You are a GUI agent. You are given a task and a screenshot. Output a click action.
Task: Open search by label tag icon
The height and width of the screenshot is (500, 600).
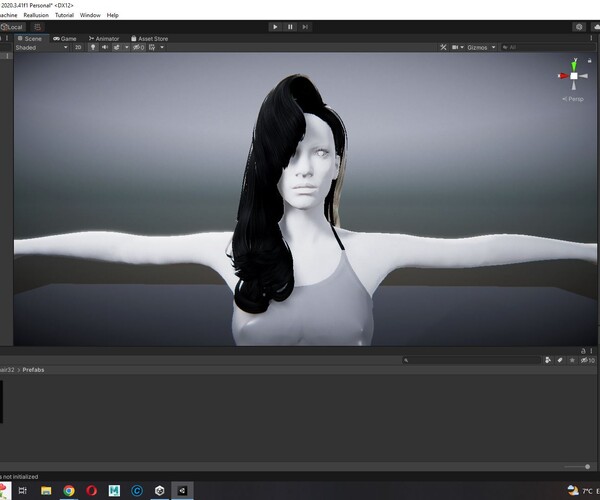coord(560,360)
